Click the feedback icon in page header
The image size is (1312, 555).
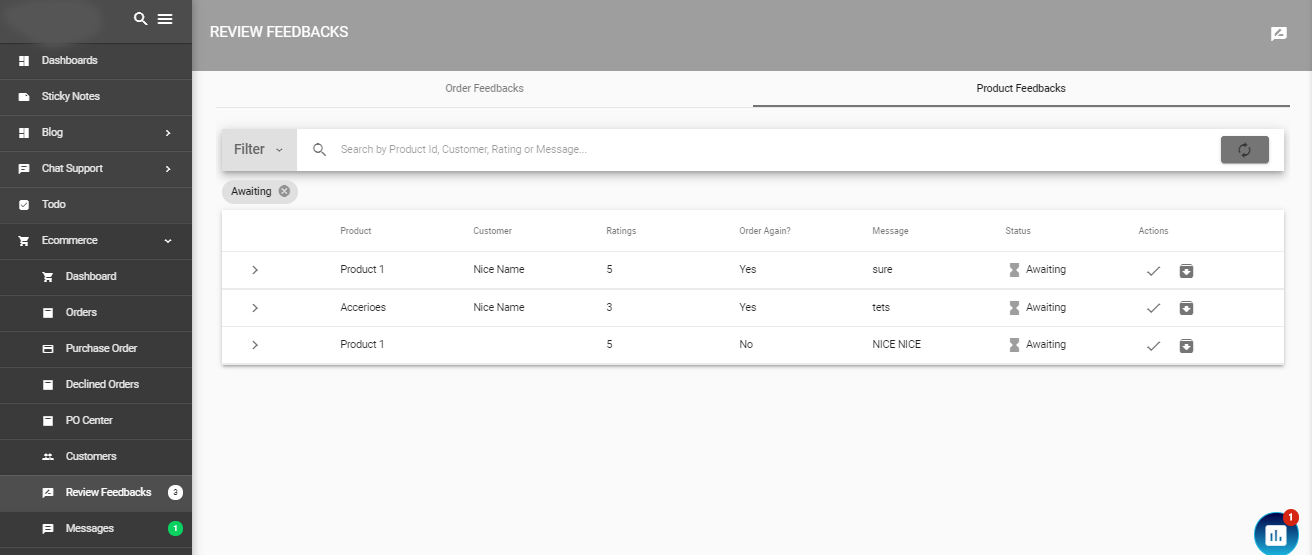tap(1278, 34)
